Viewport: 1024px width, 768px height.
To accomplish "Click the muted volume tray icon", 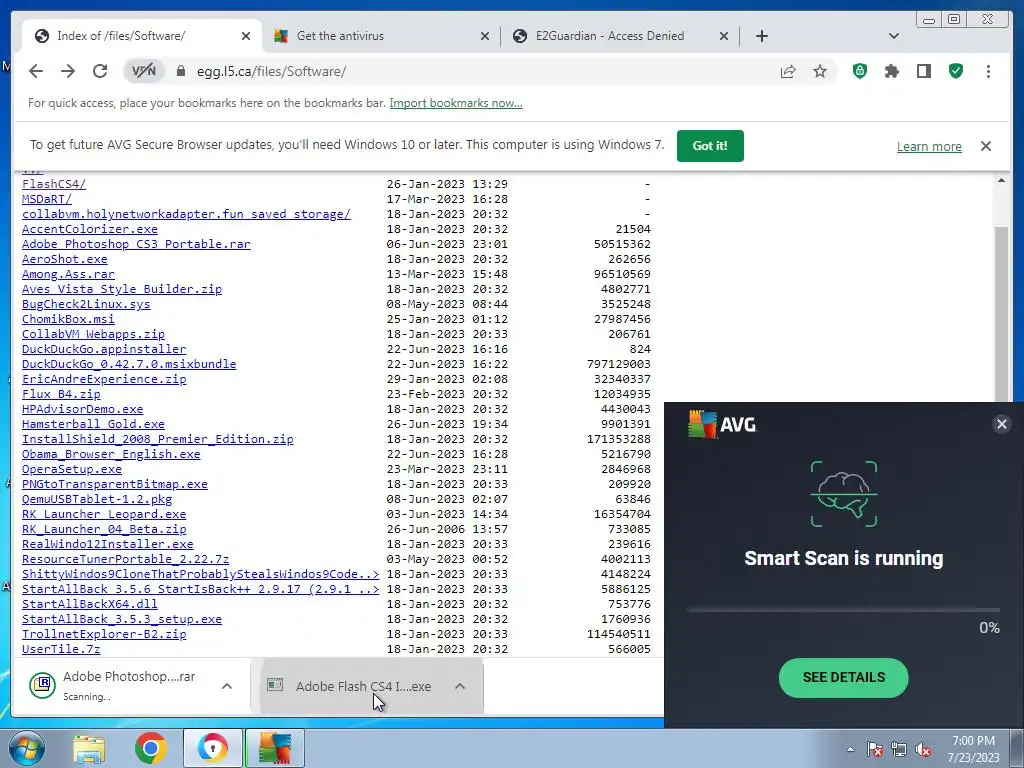I will (x=923, y=749).
